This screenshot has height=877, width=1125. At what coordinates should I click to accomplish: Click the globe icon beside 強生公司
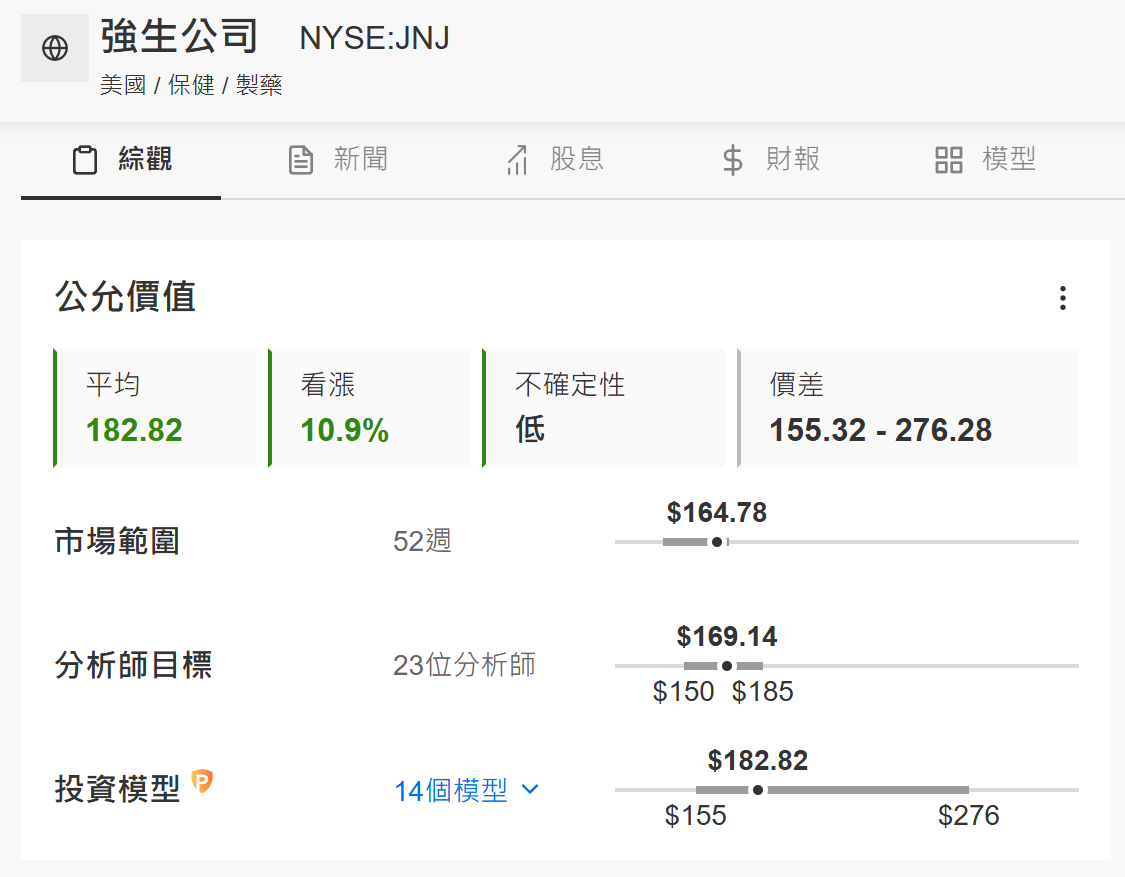pyautogui.click(x=55, y=48)
